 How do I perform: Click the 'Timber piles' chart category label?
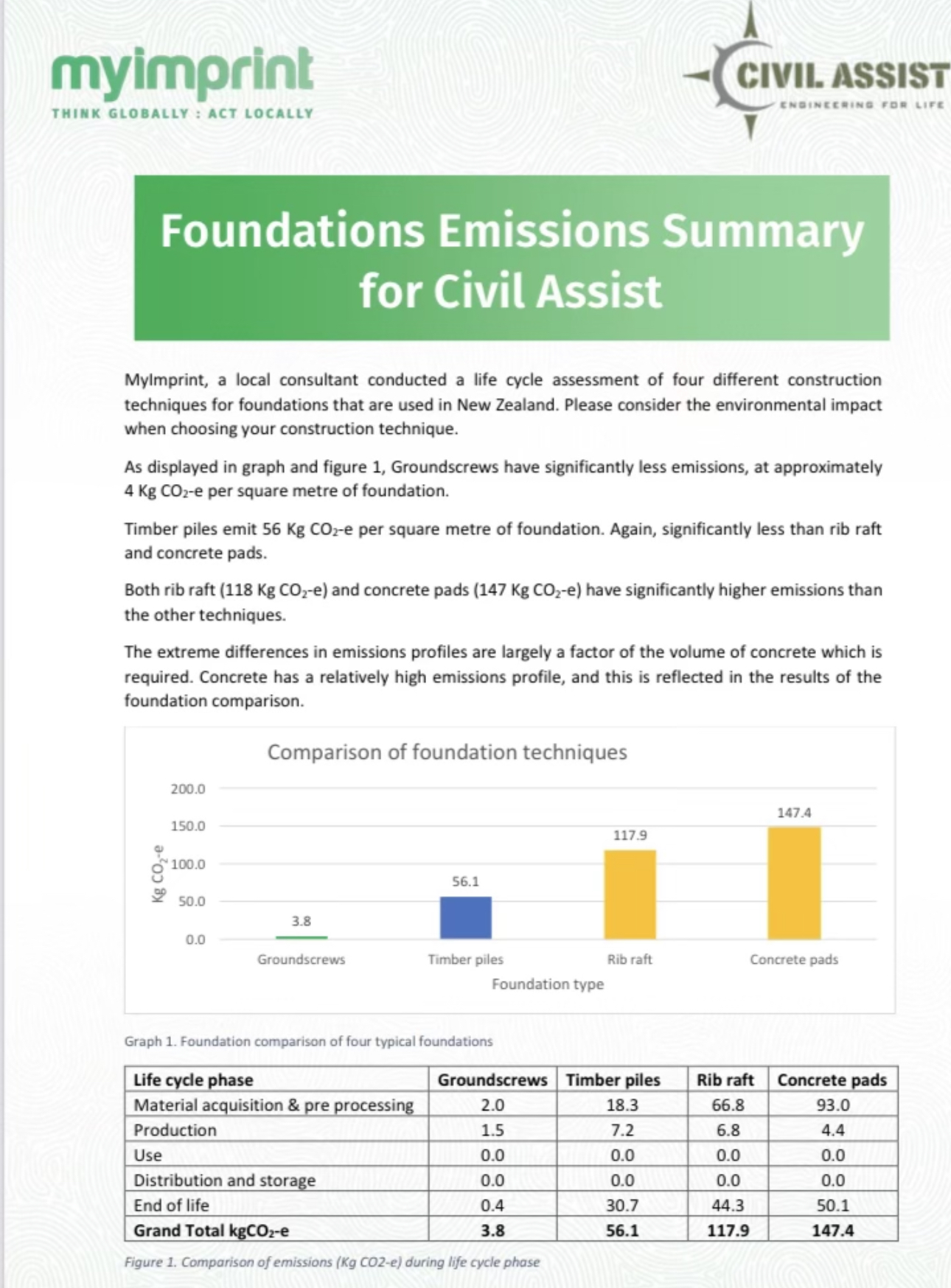(x=465, y=959)
